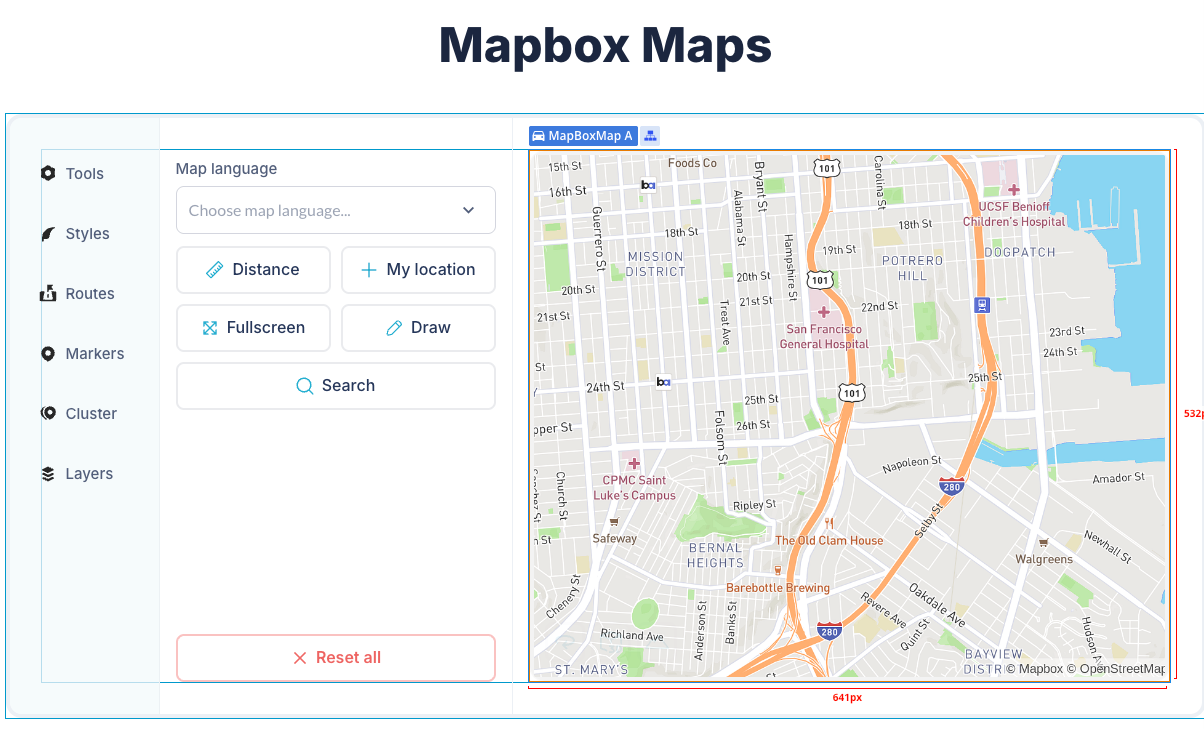
Task: Click the Cluster sidebar icon
Action: (x=48, y=413)
